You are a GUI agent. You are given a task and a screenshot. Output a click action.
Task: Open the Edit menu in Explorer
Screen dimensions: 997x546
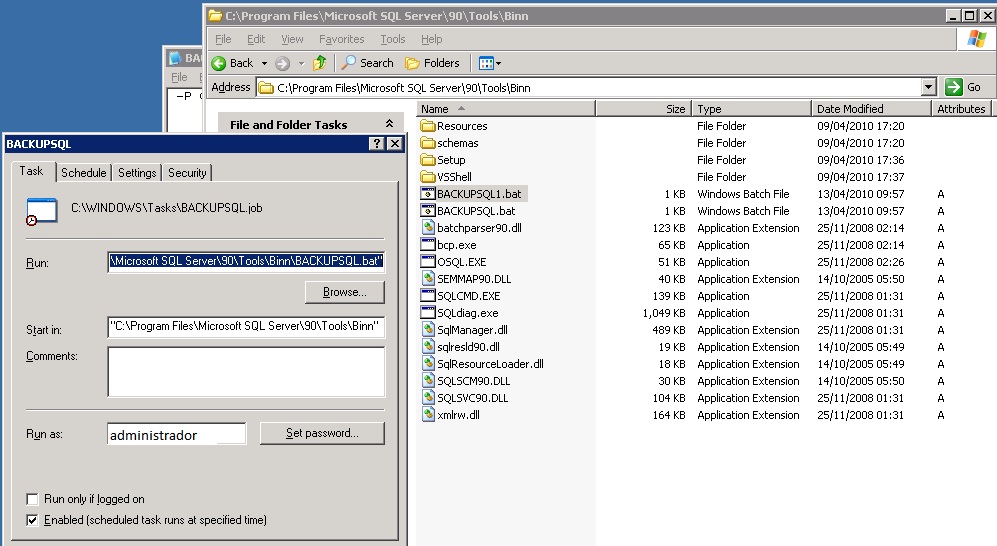pos(256,39)
